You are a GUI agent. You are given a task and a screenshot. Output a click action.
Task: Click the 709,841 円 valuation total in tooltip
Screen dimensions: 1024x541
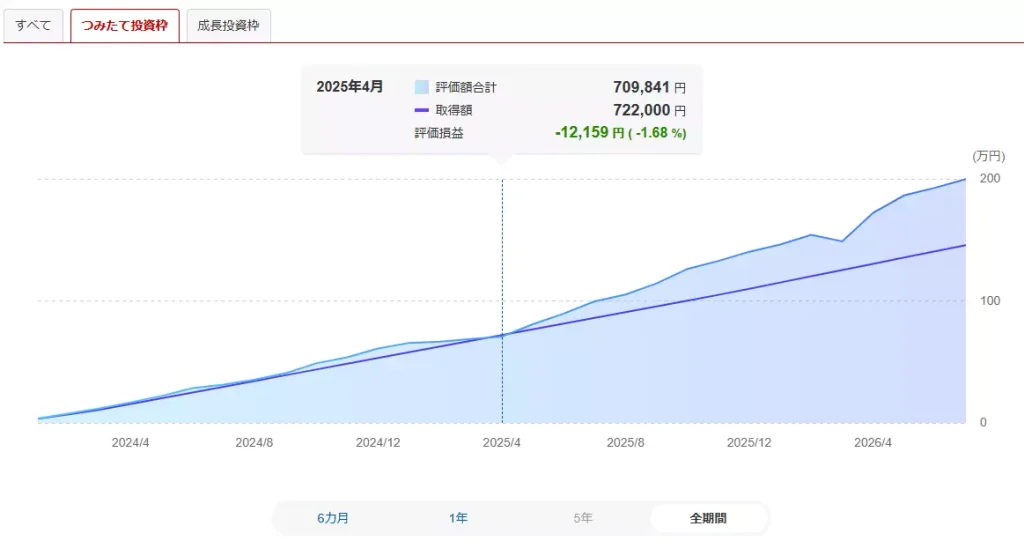pos(649,87)
